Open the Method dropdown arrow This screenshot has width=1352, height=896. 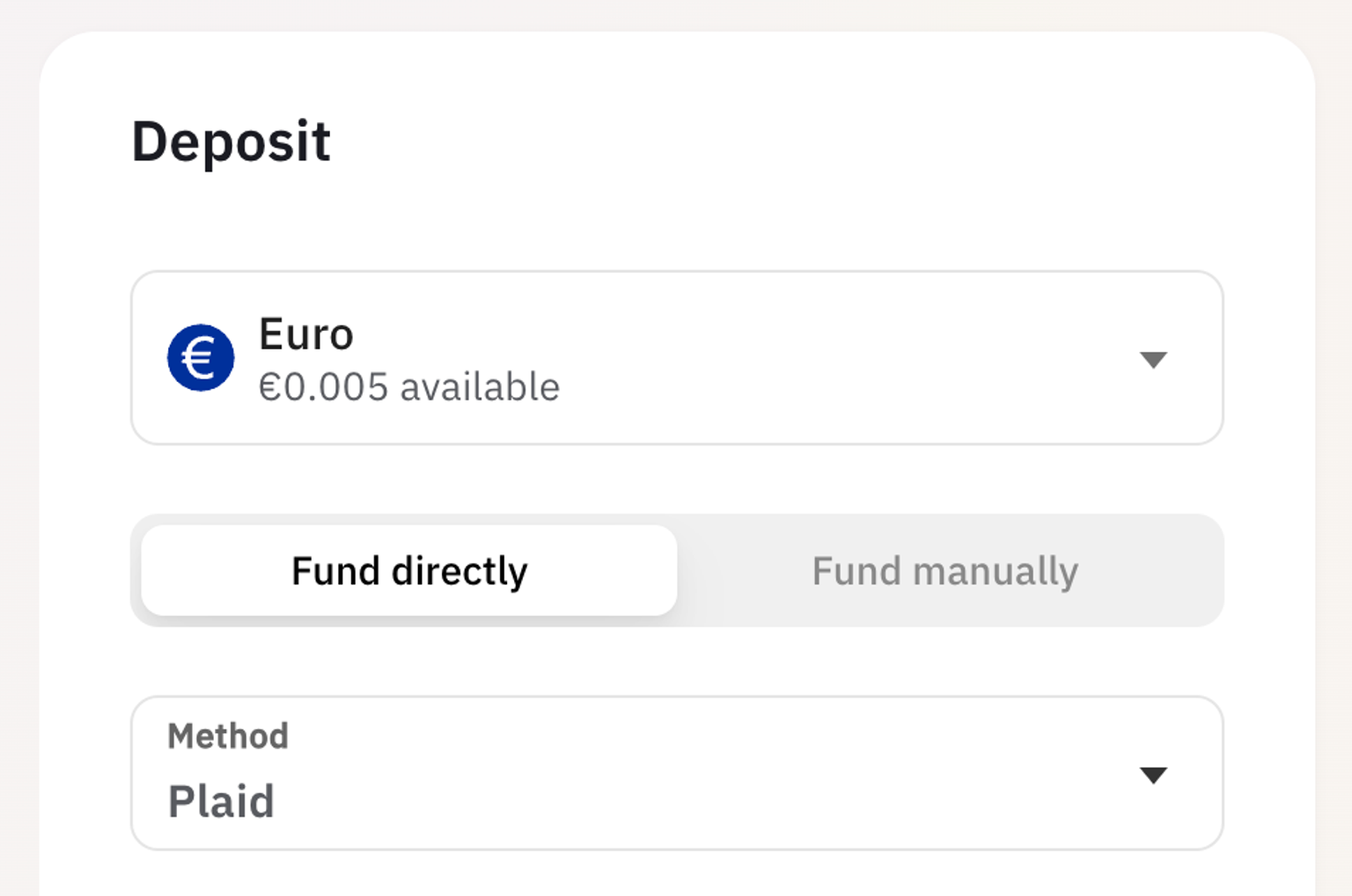click(x=1153, y=775)
